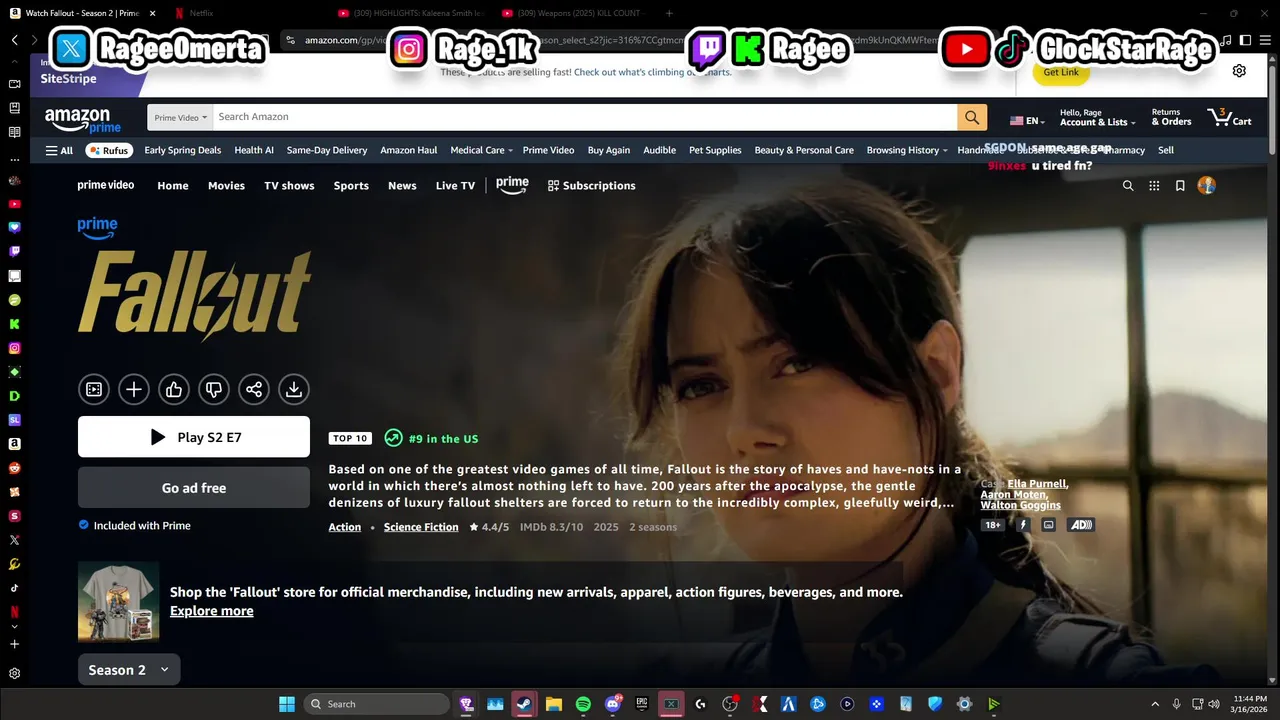The width and height of the screenshot is (1280, 720).
Task: Expand the Account & Lists menu
Action: pyautogui.click(x=1098, y=117)
